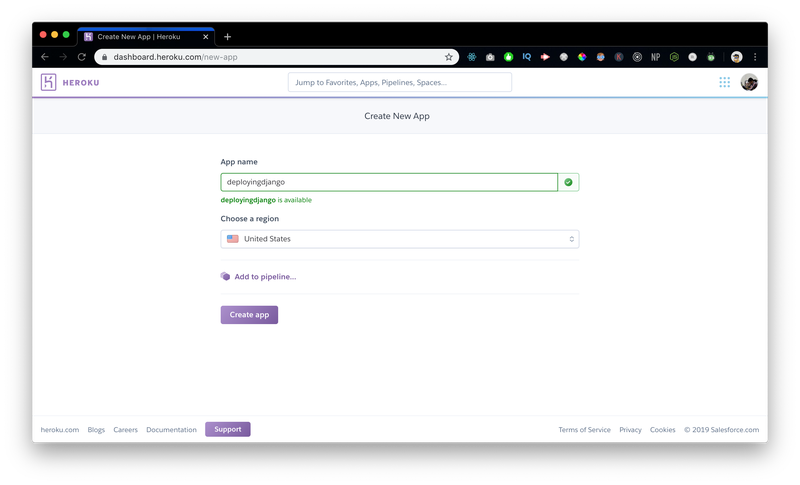Open the NP extension

656,57
